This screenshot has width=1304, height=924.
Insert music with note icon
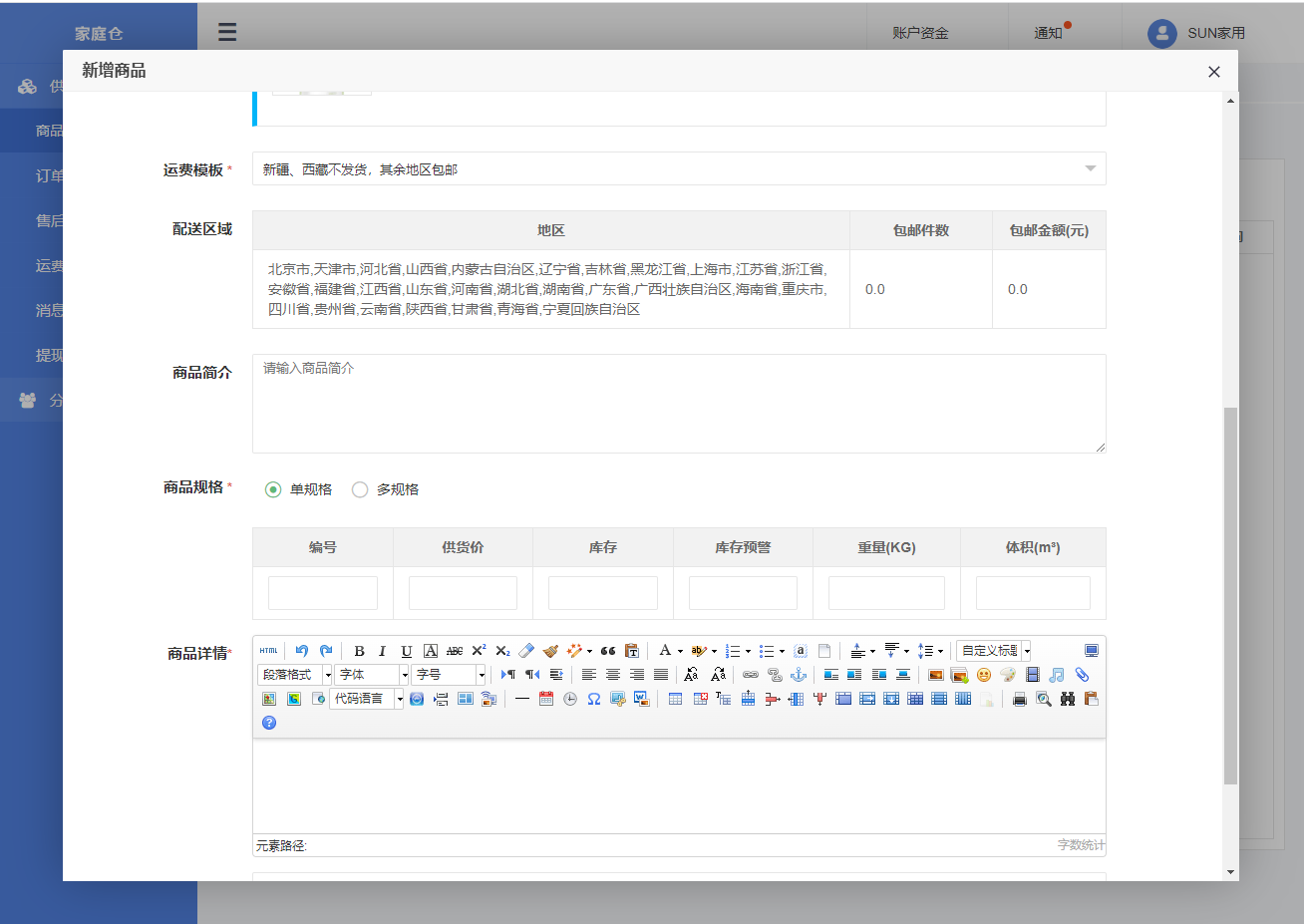1057,675
